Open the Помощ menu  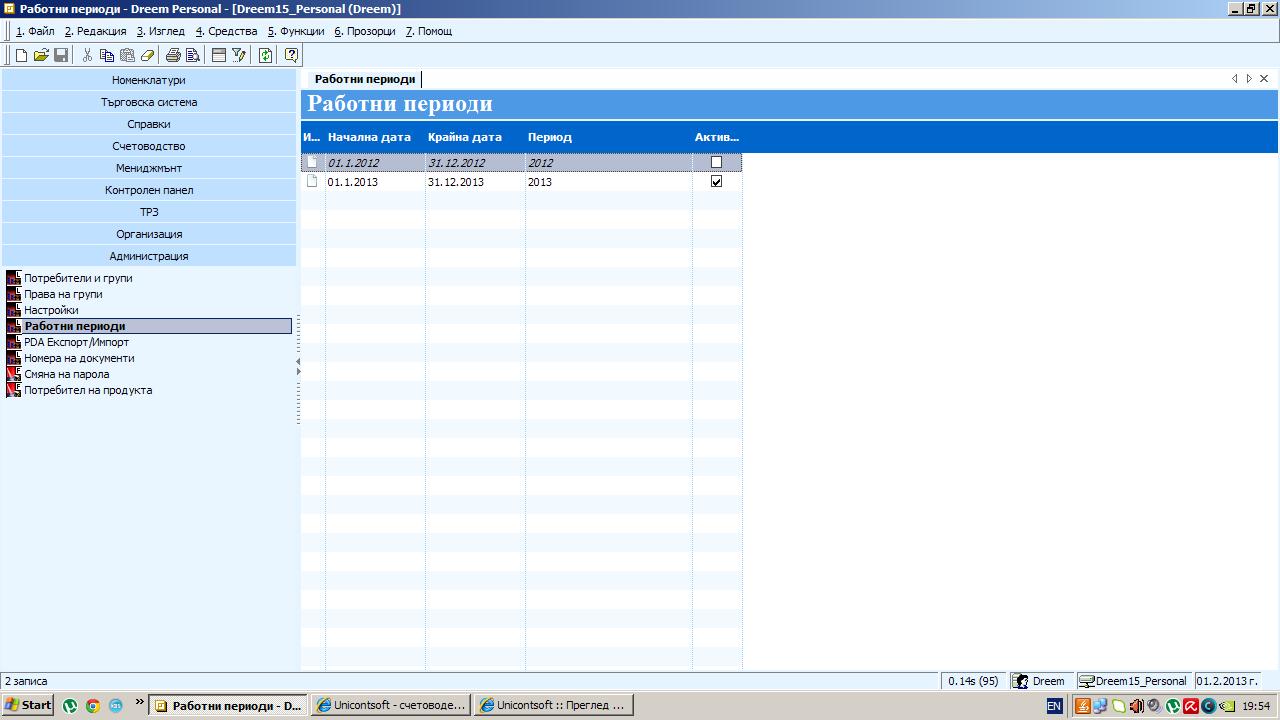coord(428,31)
